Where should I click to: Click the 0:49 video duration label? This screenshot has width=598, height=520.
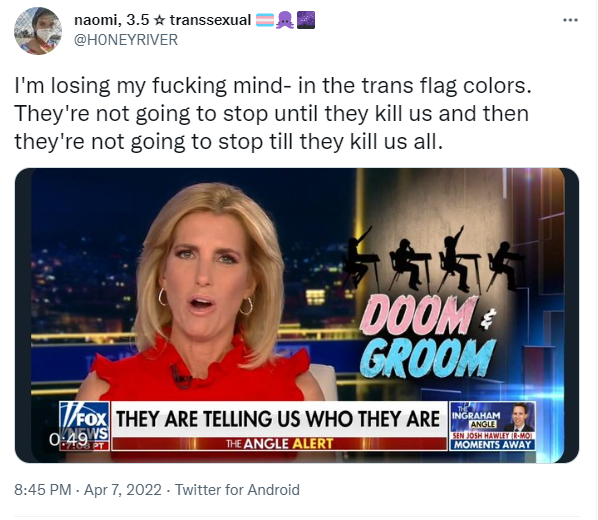(x=68, y=439)
